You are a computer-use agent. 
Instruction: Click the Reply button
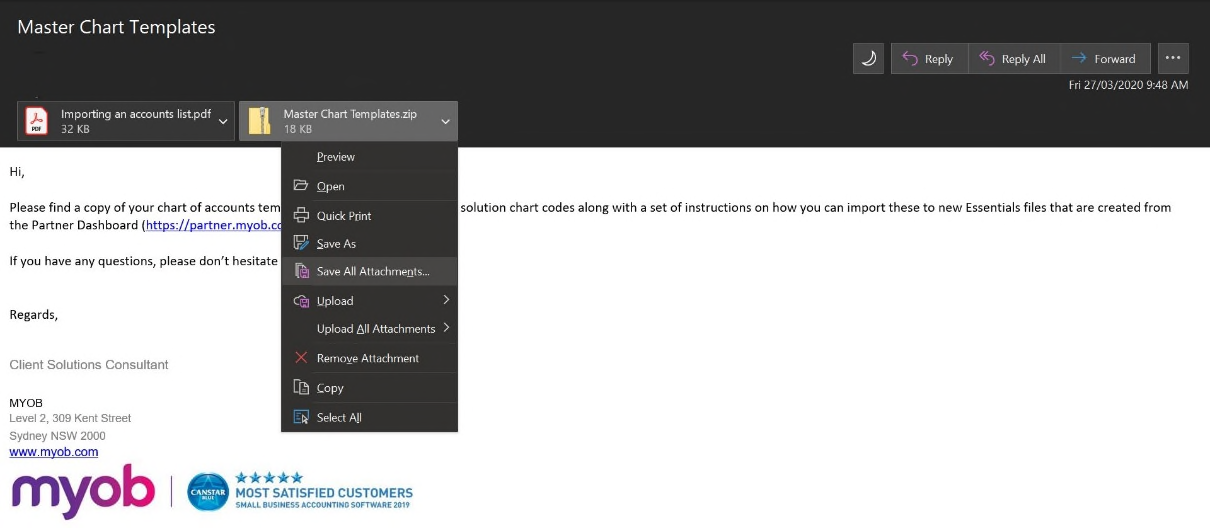point(929,59)
